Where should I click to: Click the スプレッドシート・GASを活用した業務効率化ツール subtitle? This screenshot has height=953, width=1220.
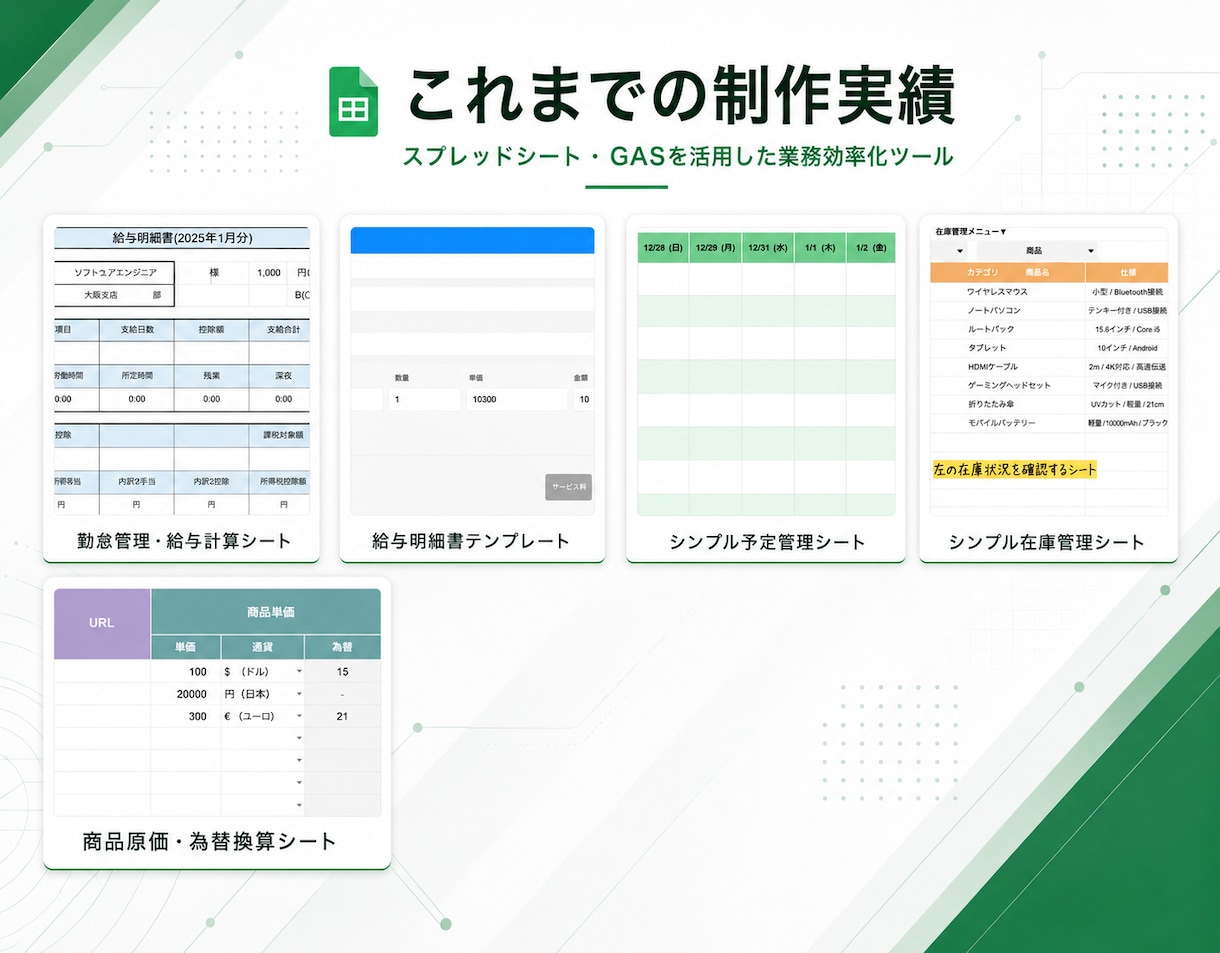pos(678,157)
